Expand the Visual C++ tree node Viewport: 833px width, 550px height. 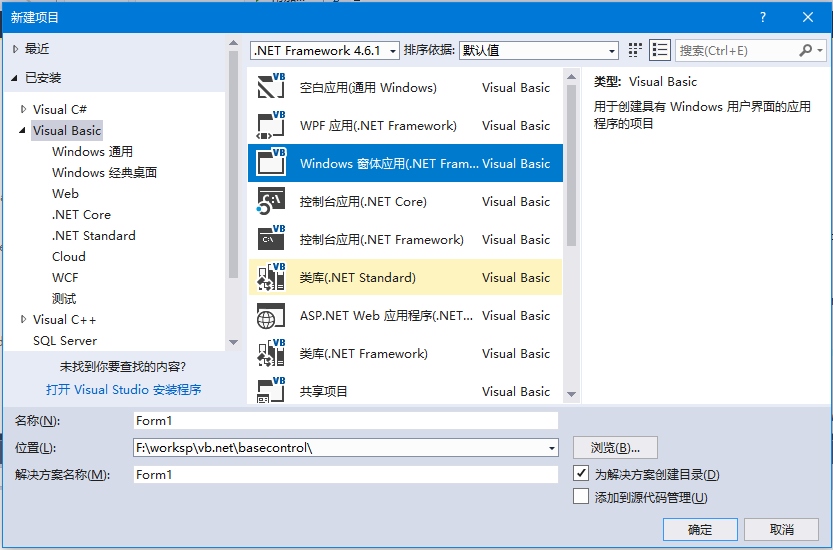point(23,319)
